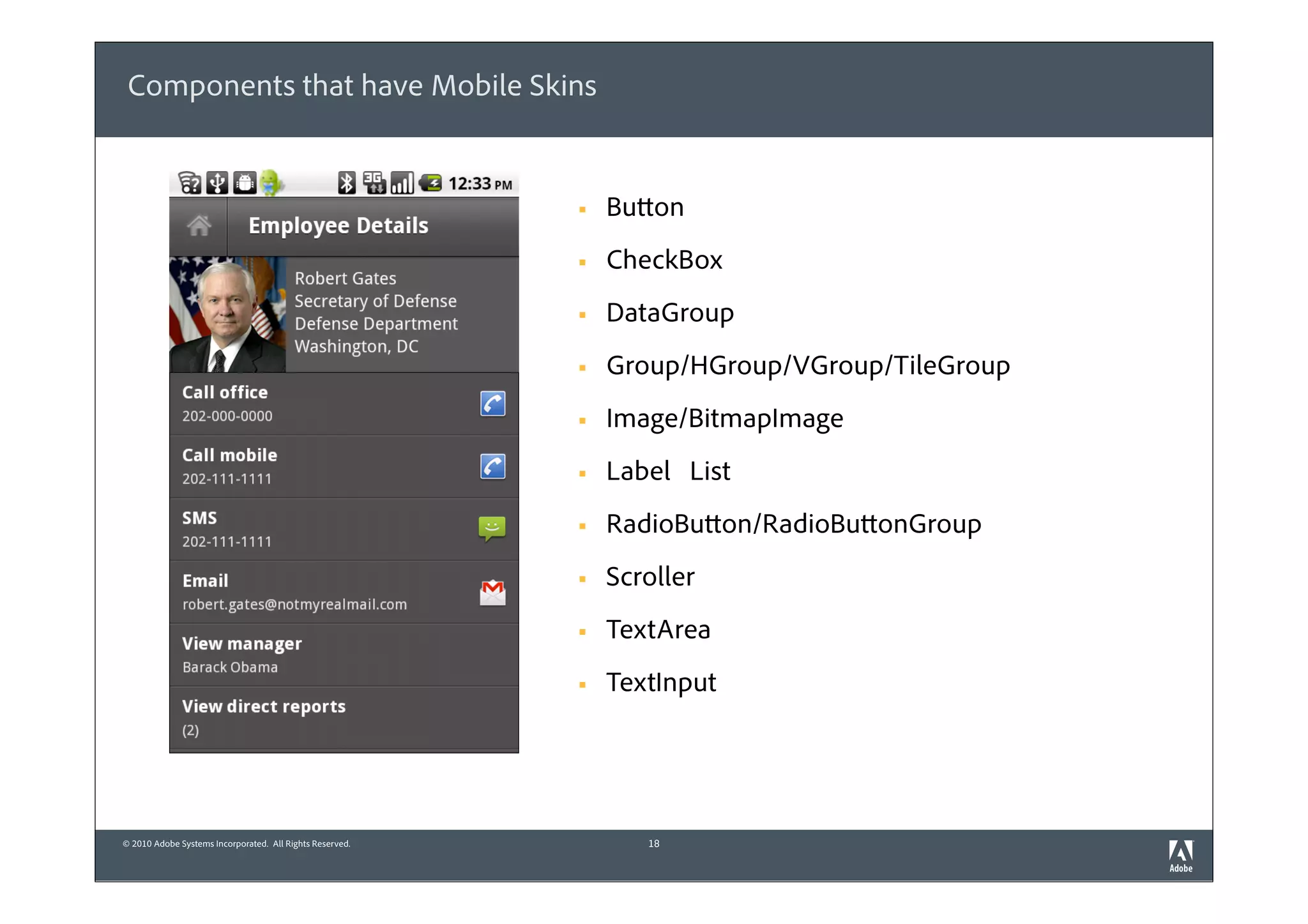Click the USB status bar icon
The image size is (1308, 924).
point(217,183)
